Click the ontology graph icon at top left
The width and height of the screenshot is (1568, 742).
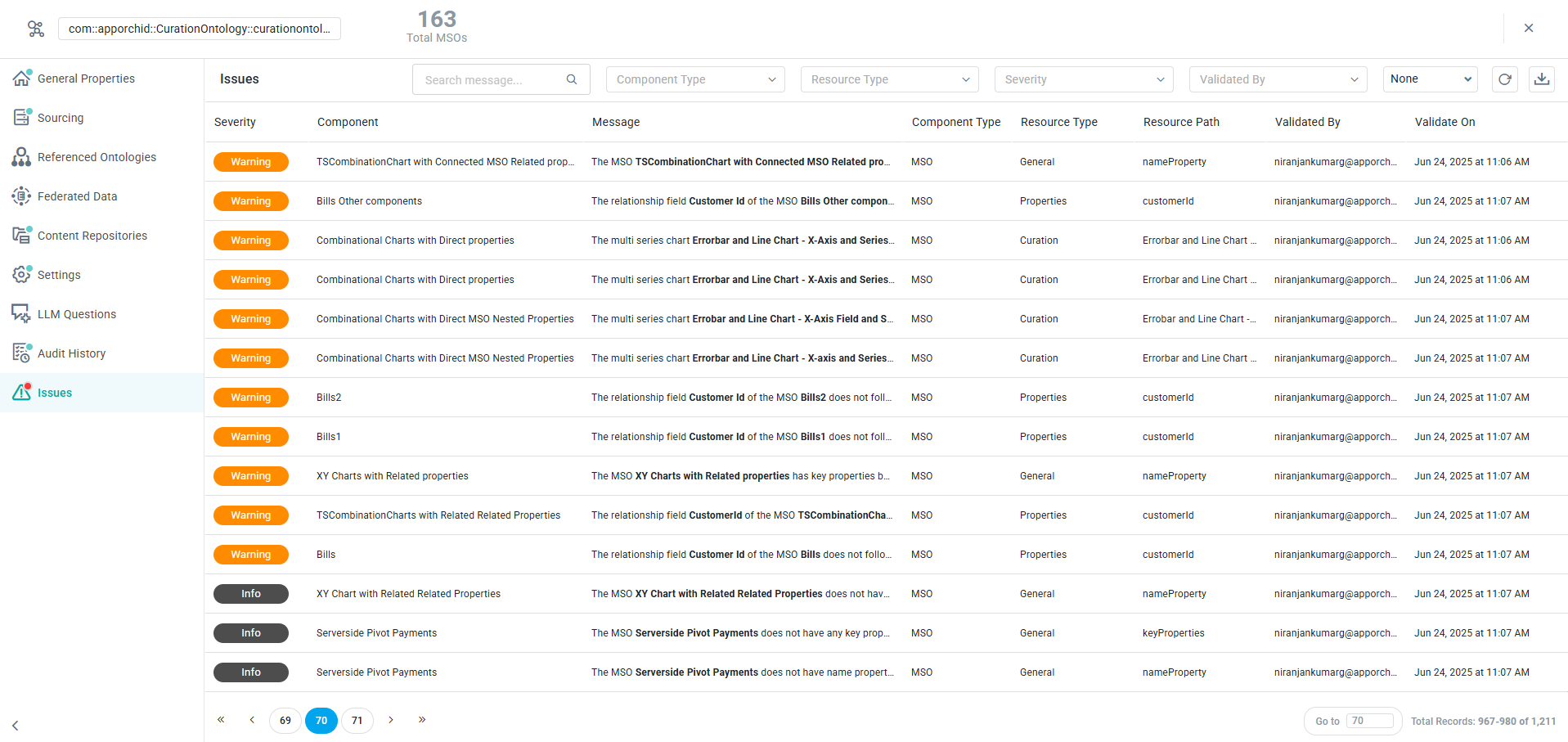coord(35,29)
